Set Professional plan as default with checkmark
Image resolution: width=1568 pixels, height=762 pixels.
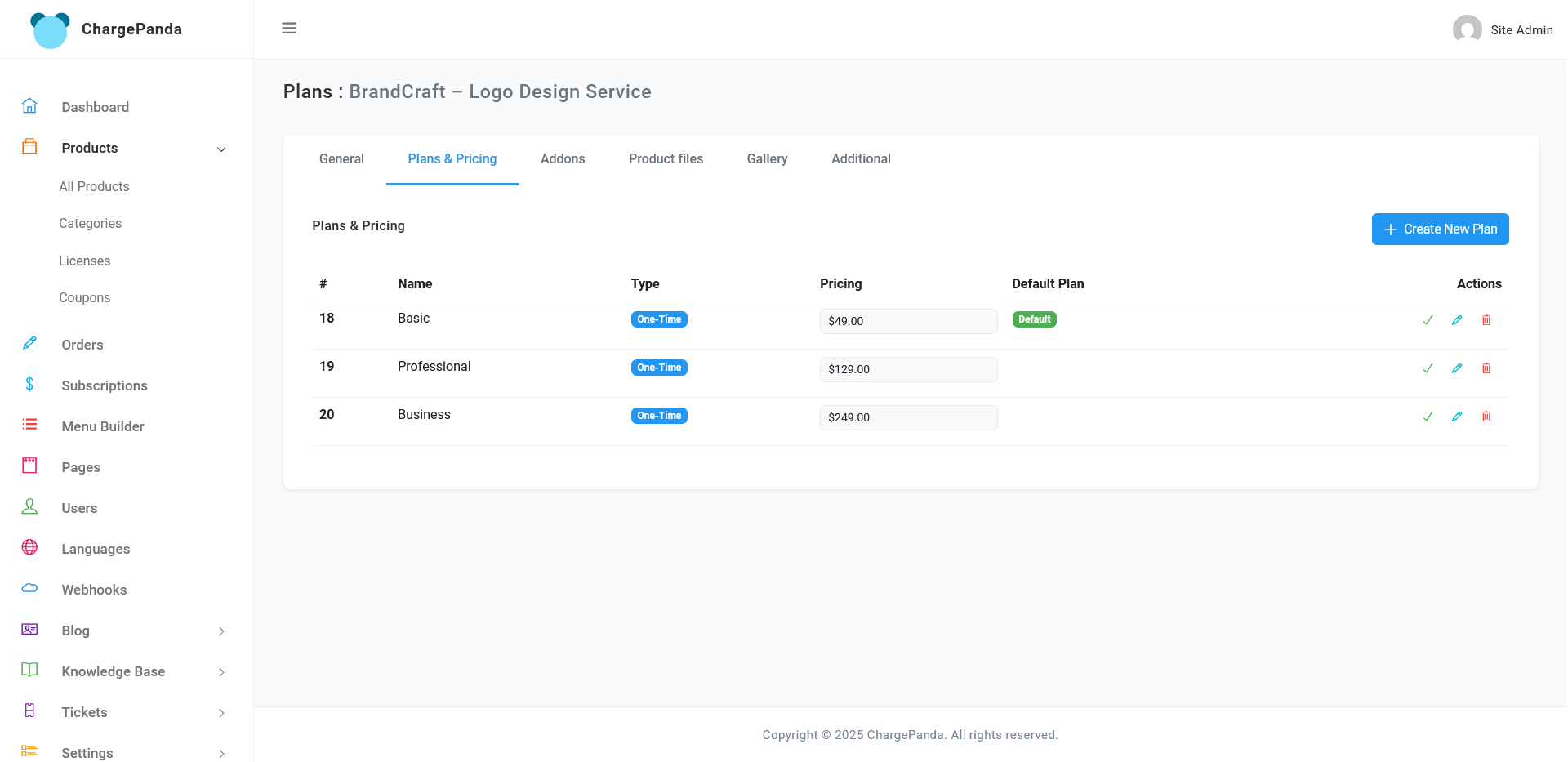(1428, 368)
